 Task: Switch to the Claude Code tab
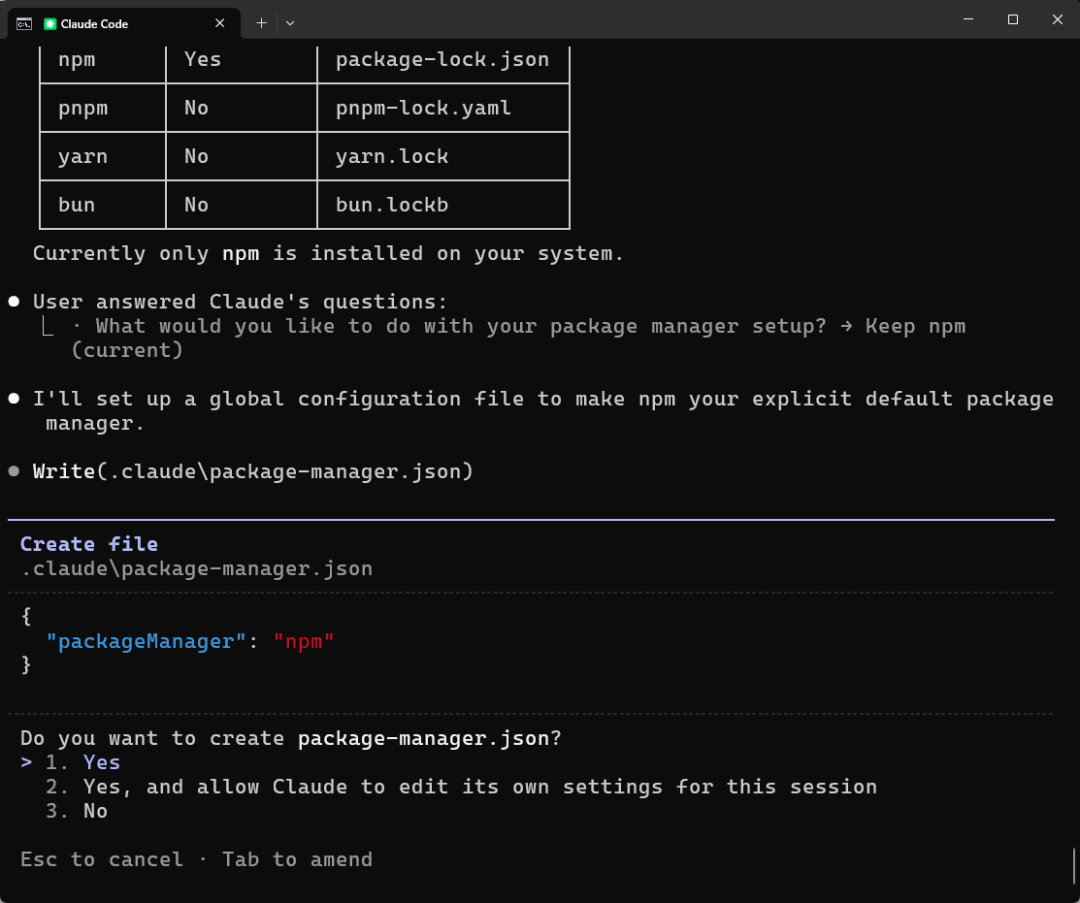[x=120, y=23]
